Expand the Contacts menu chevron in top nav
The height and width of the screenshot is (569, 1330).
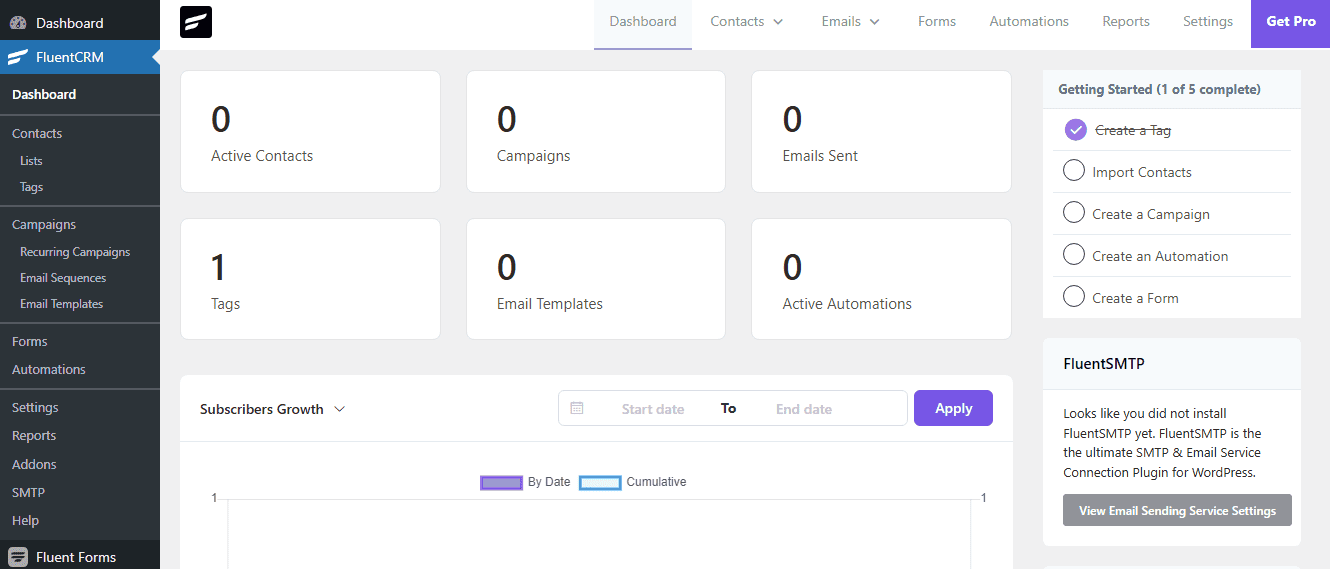(778, 22)
